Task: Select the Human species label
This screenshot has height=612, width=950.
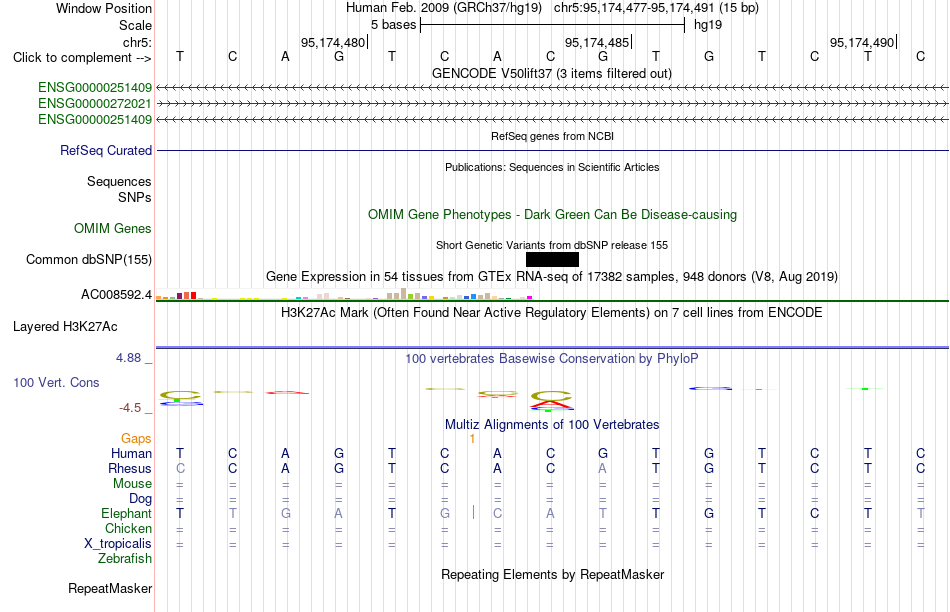Action: tap(131, 453)
